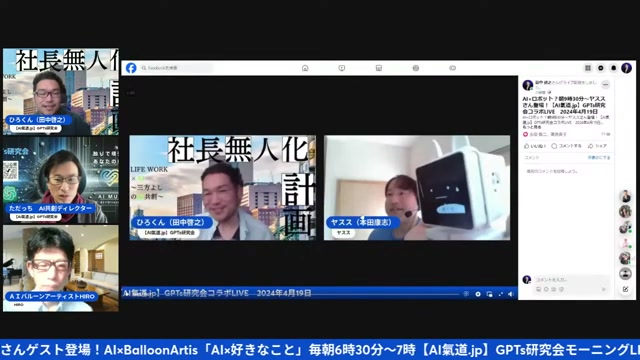Viewport: 640px width, 360px height.
Task: Open the Video tab in Facebook header
Action: pyautogui.click(x=342, y=68)
